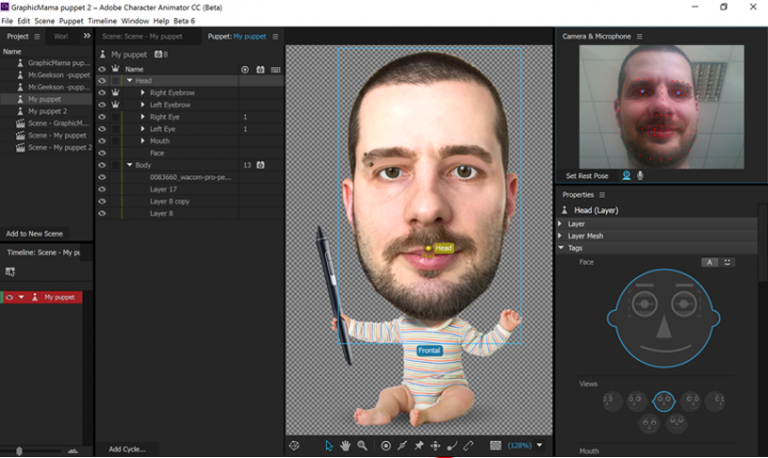Select the circular Fixed handle tool
Screen dimensions: 768x458
[386, 445]
